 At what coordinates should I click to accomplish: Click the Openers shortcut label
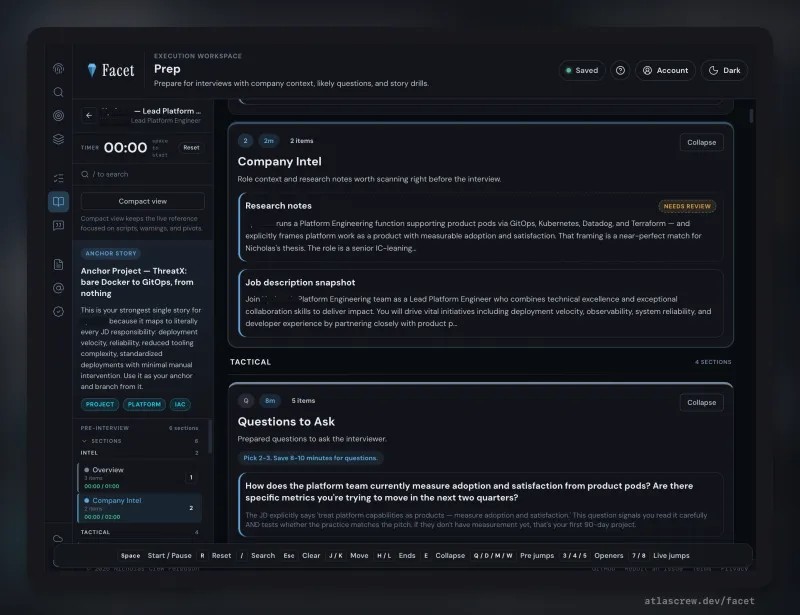609,555
